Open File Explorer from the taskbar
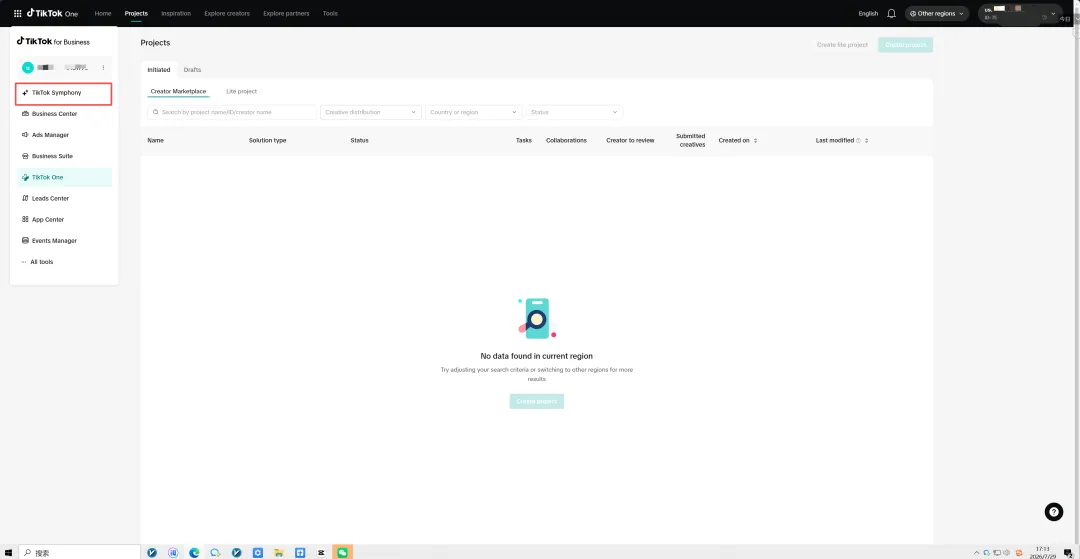The height and width of the screenshot is (559, 1080). [279, 552]
